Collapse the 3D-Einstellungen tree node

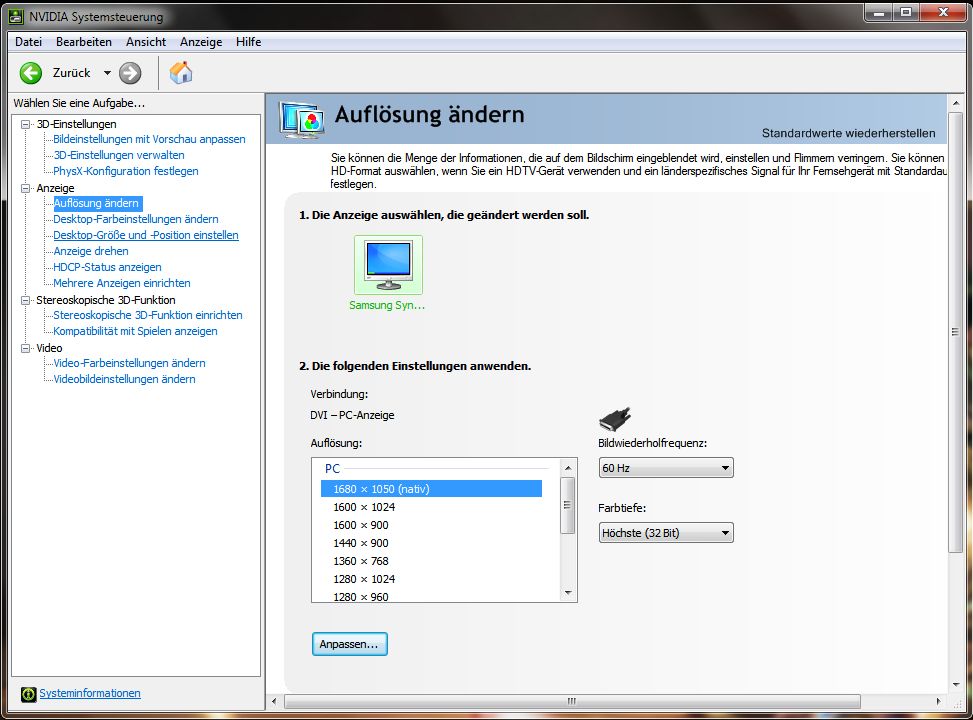(25, 124)
